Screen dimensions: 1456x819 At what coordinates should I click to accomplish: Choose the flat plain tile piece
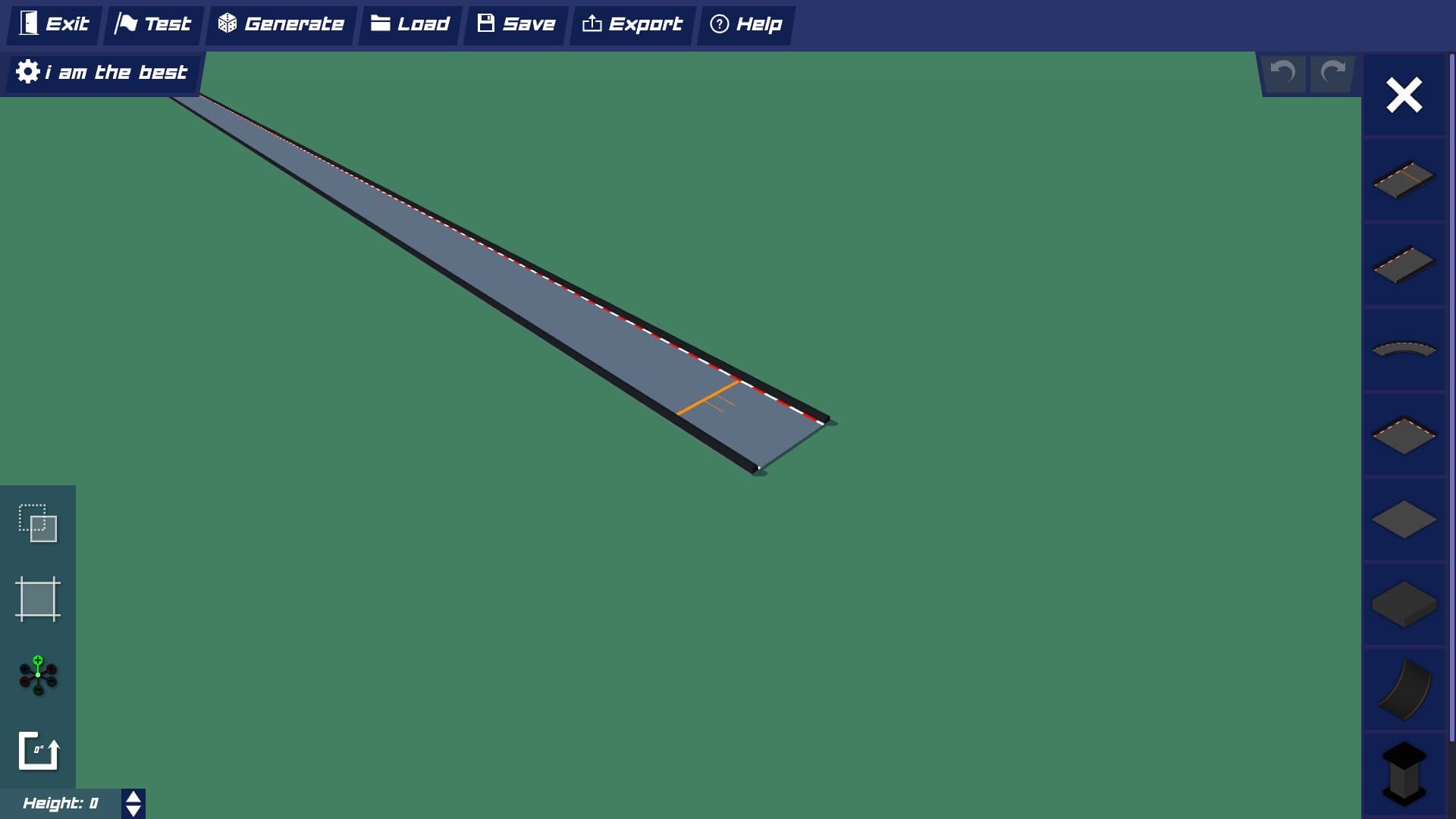coord(1404,520)
